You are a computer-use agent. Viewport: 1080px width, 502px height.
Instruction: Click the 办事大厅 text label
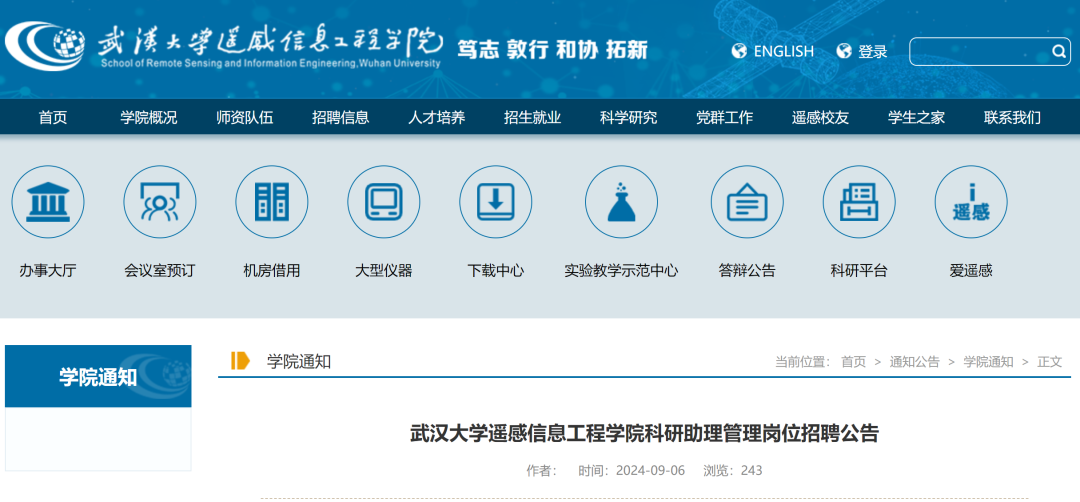coord(48,271)
